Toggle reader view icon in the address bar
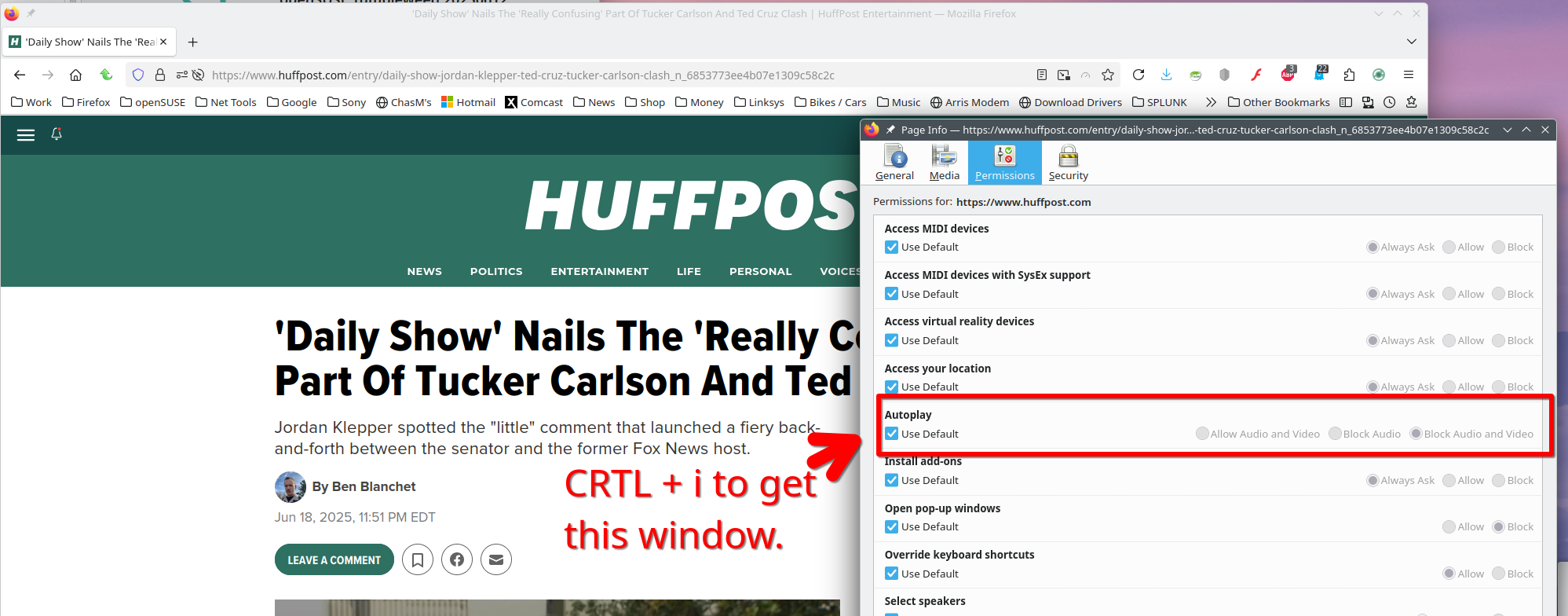The height and width of the screenshot is (616, 1568). tap(1042, 75)
